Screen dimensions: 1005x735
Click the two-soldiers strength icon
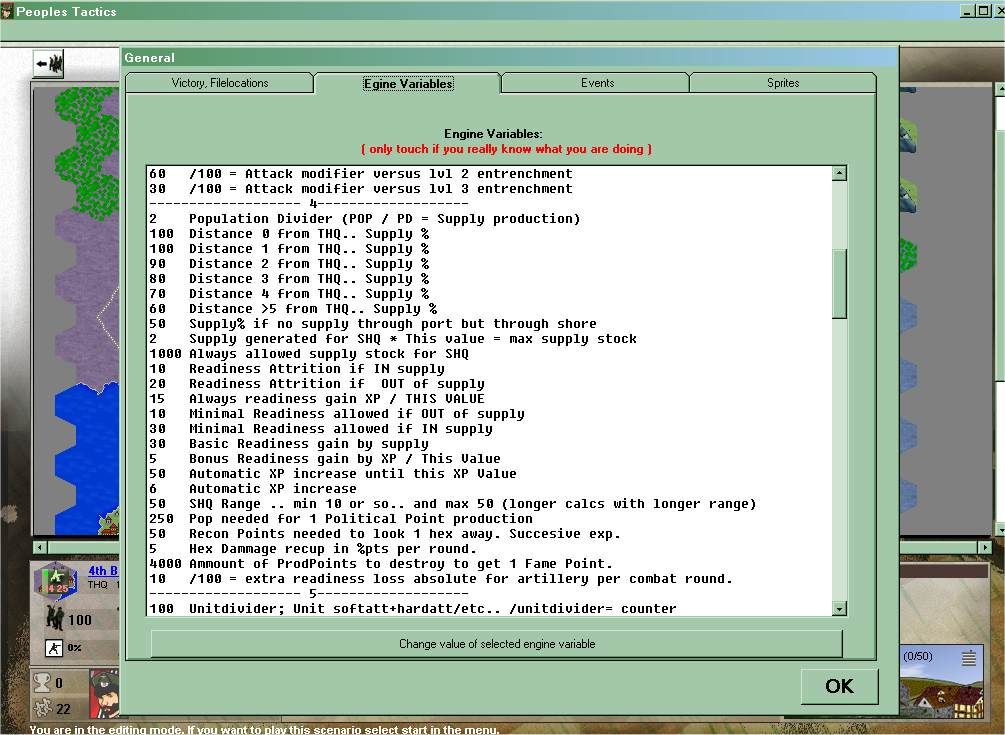pyautogui.click(x=54, y=620)
